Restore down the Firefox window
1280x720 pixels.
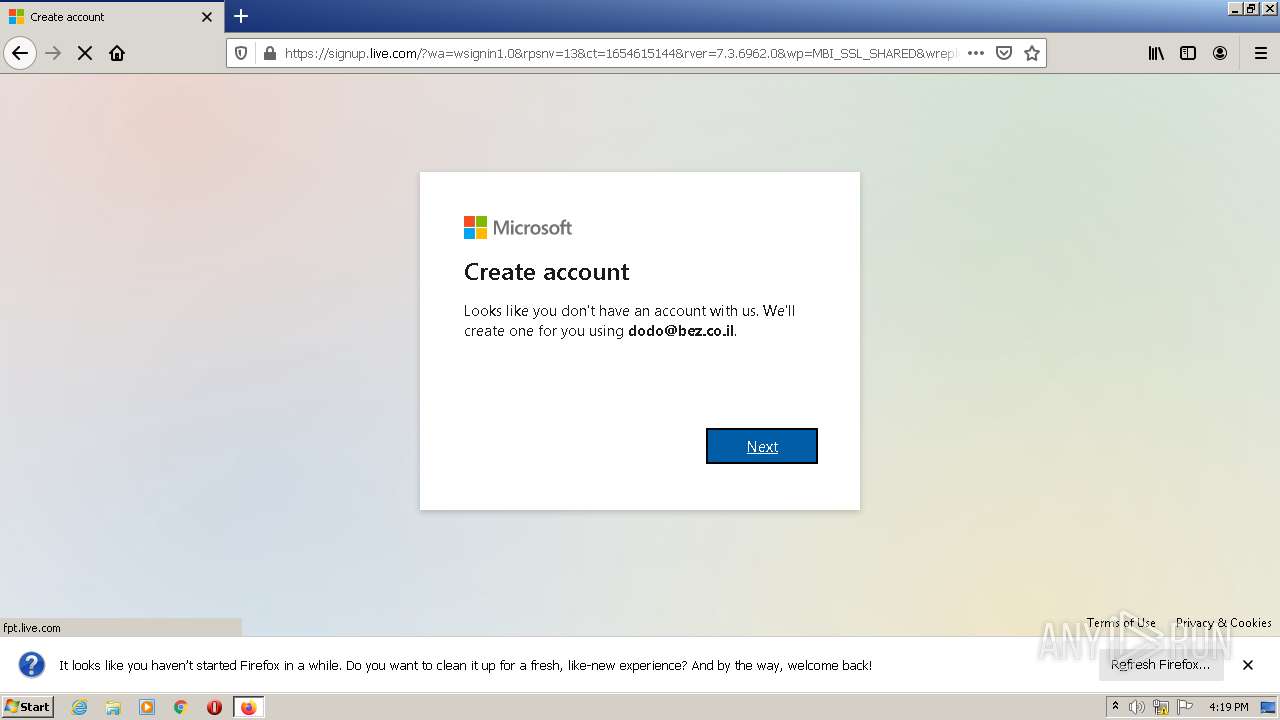(x=1251, y=8)
